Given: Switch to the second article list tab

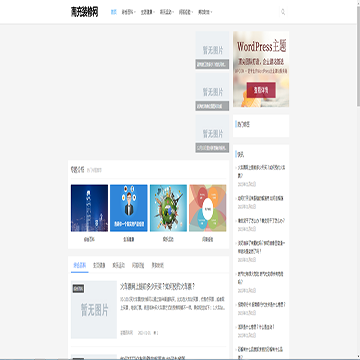Looking at the screenshot, I should 99,266.
